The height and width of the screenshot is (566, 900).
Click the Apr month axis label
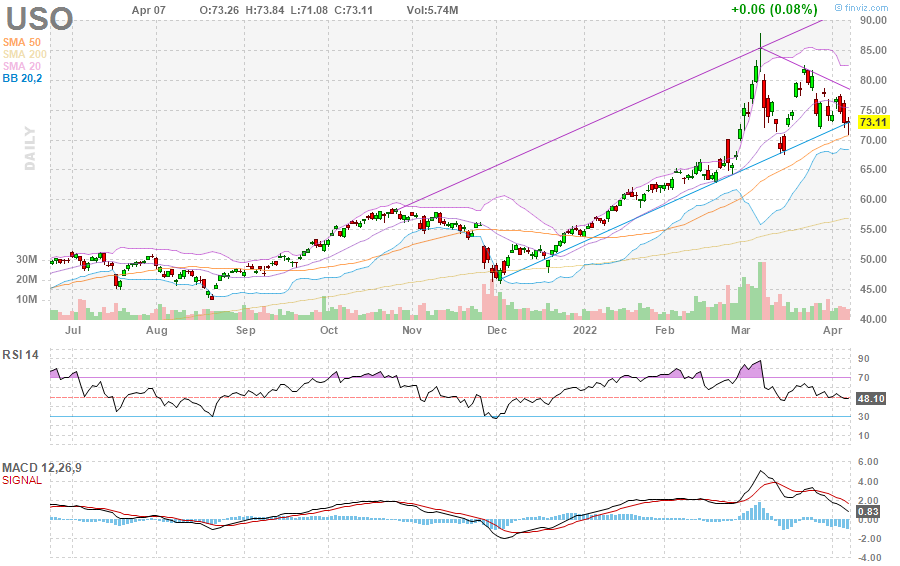832,330
